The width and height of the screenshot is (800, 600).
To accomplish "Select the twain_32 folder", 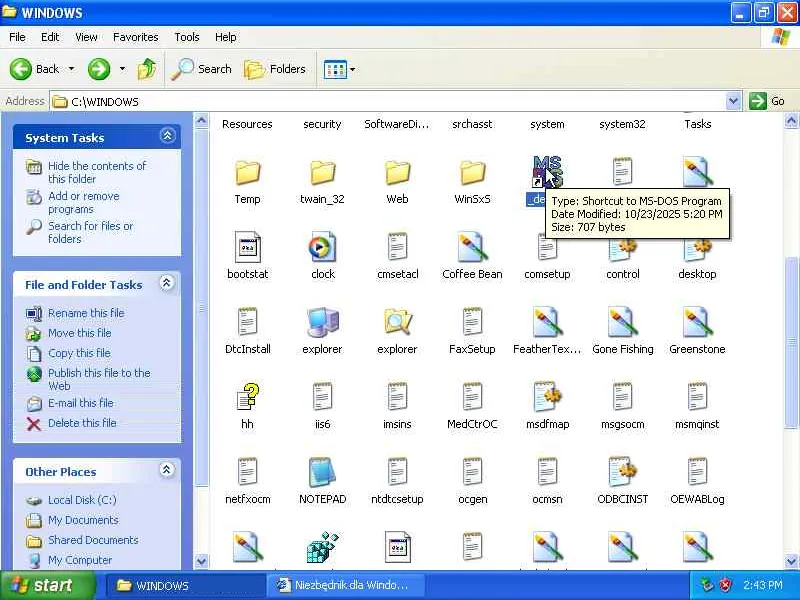I will [322, 173].
